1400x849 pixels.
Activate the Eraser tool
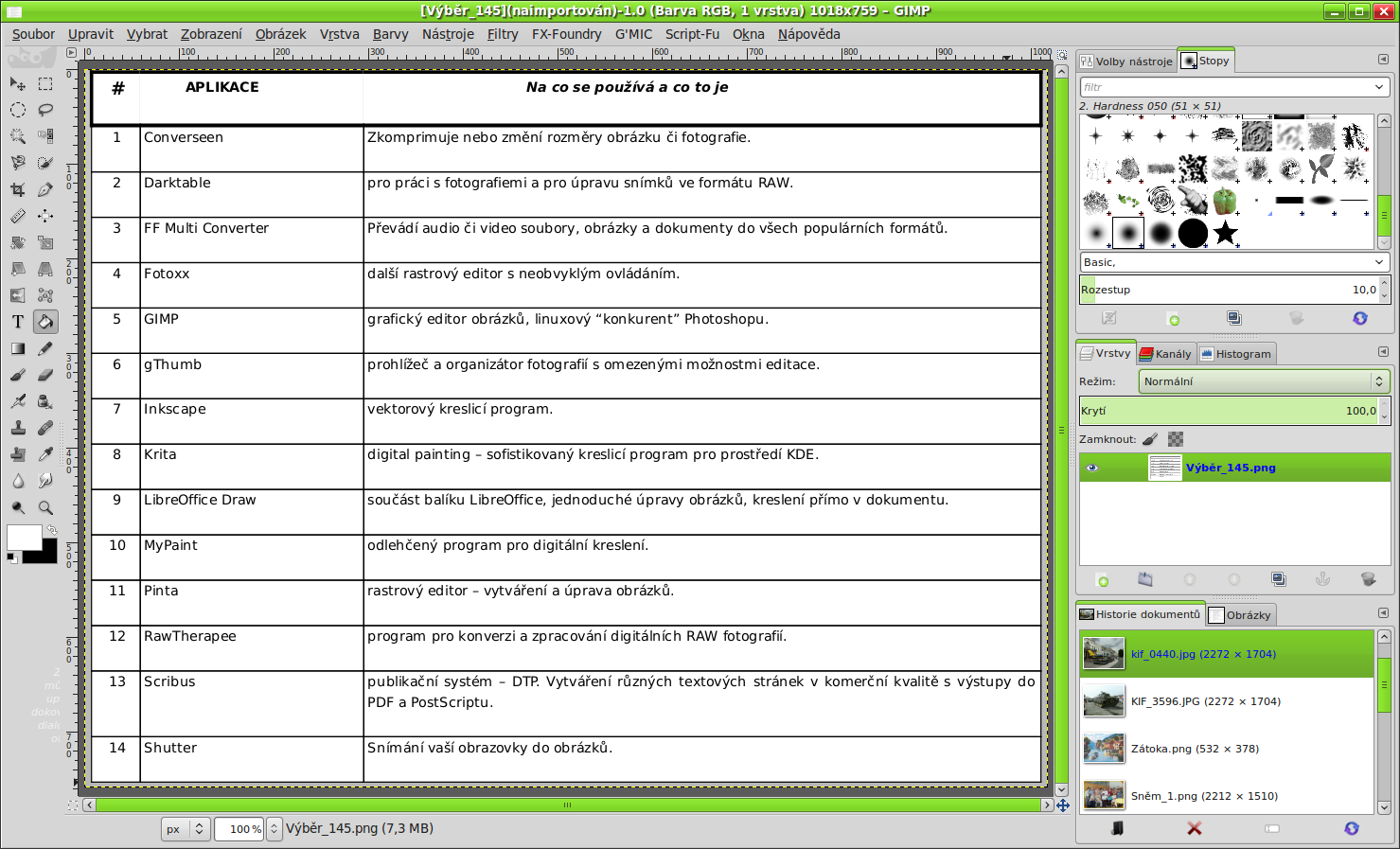tap(44, 375)
